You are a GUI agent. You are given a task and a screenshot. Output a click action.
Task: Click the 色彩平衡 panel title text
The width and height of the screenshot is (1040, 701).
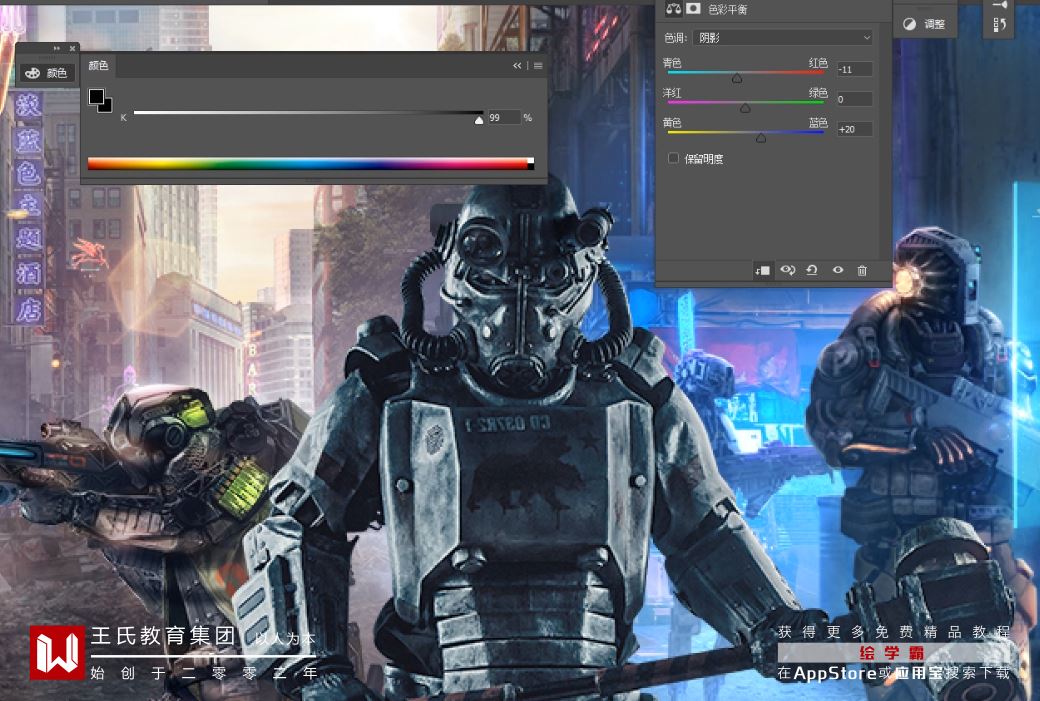pos(728,9)
